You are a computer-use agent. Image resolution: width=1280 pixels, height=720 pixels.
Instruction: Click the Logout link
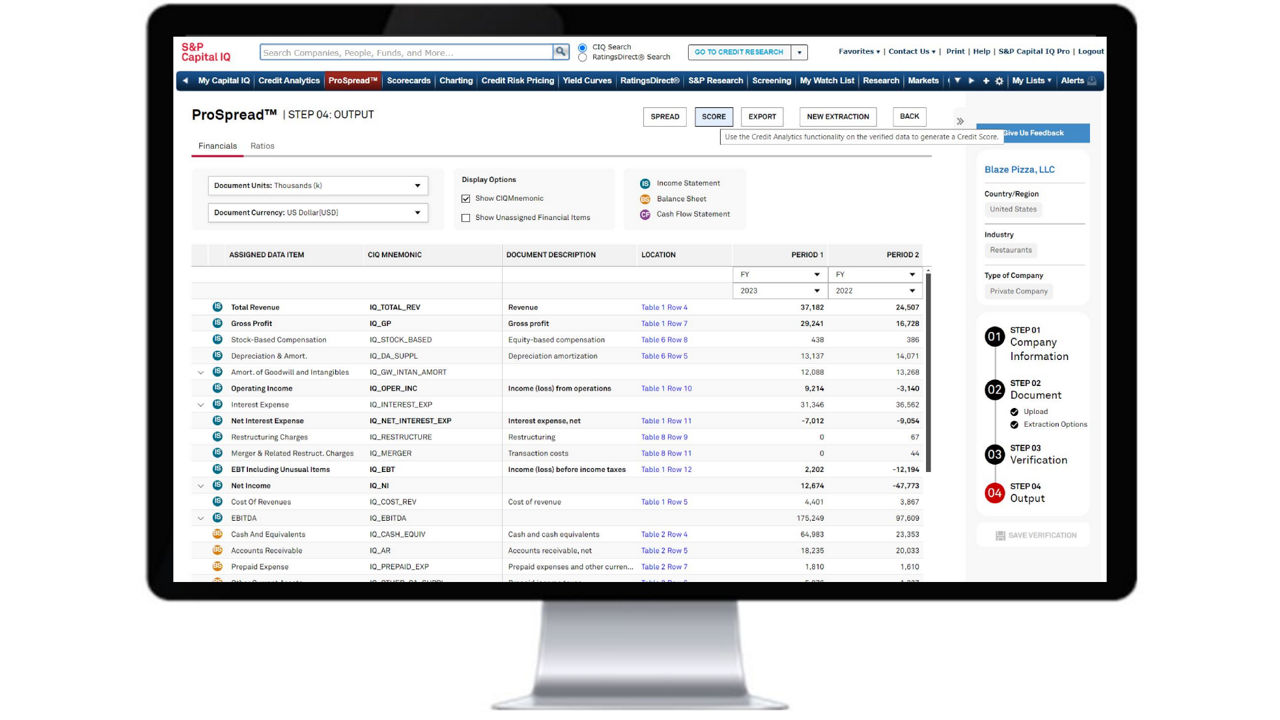[1090, 51]
